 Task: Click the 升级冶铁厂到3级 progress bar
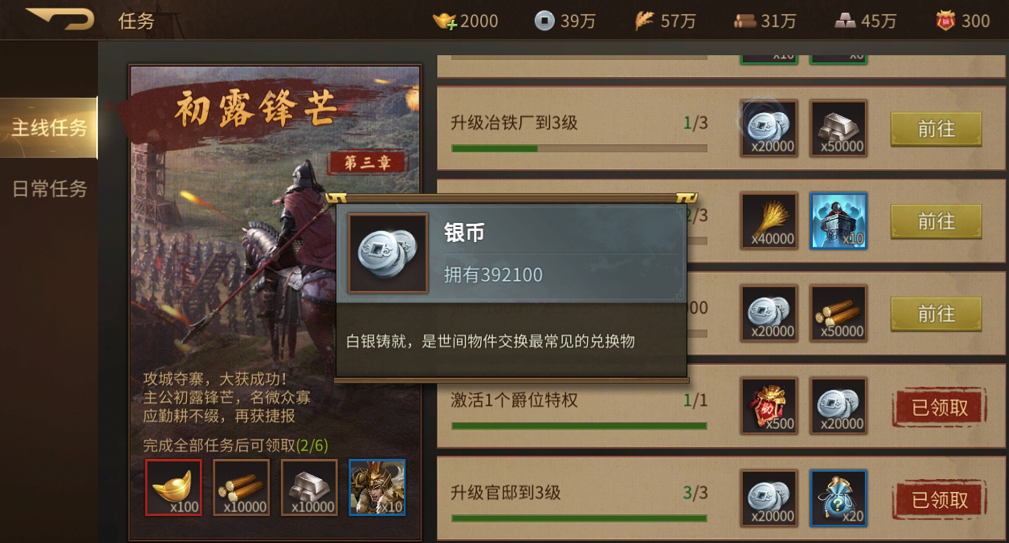[579, 149]
